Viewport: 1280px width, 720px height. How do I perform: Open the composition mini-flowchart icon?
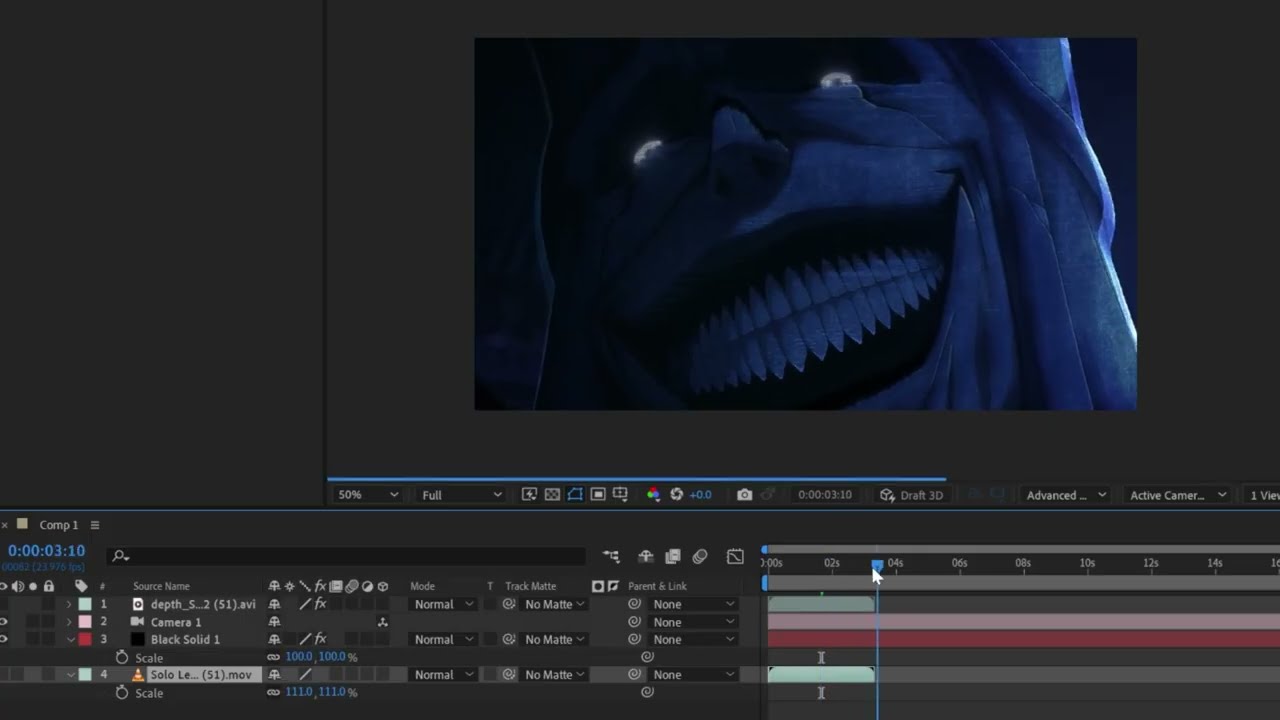(x=611, y=557)
